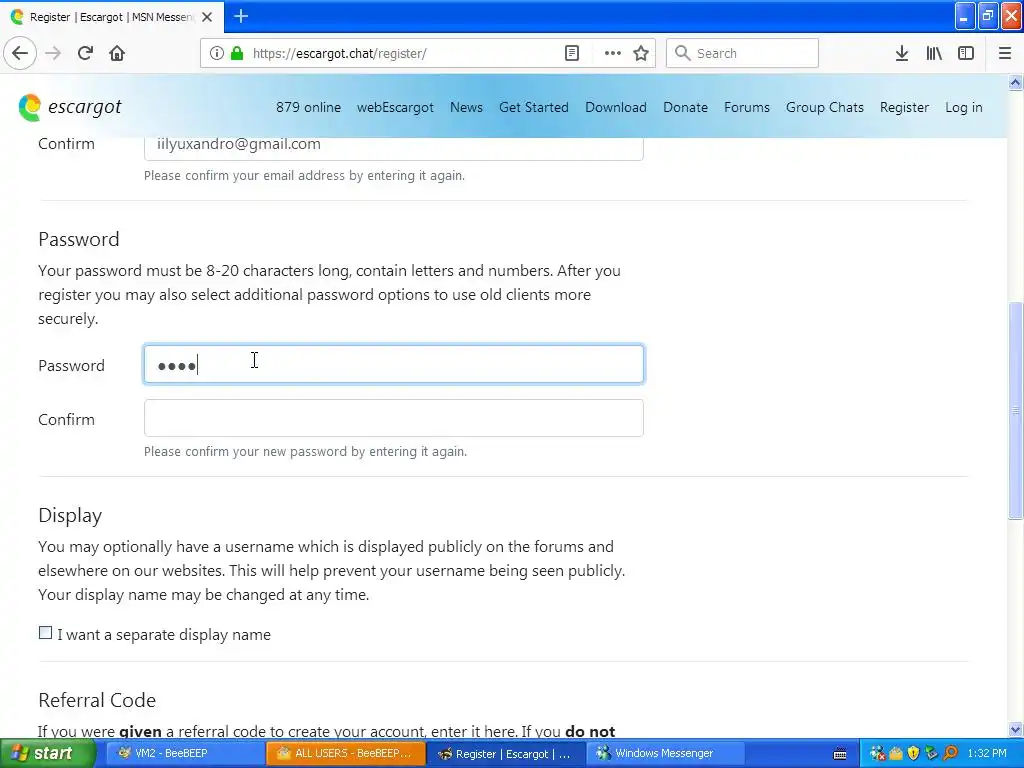Image resolution: width=1024 pixels, height=768 pixels.
Task: Switch to ALL USERS - BeeBEEP taskbar window
Action: point(345,753)
